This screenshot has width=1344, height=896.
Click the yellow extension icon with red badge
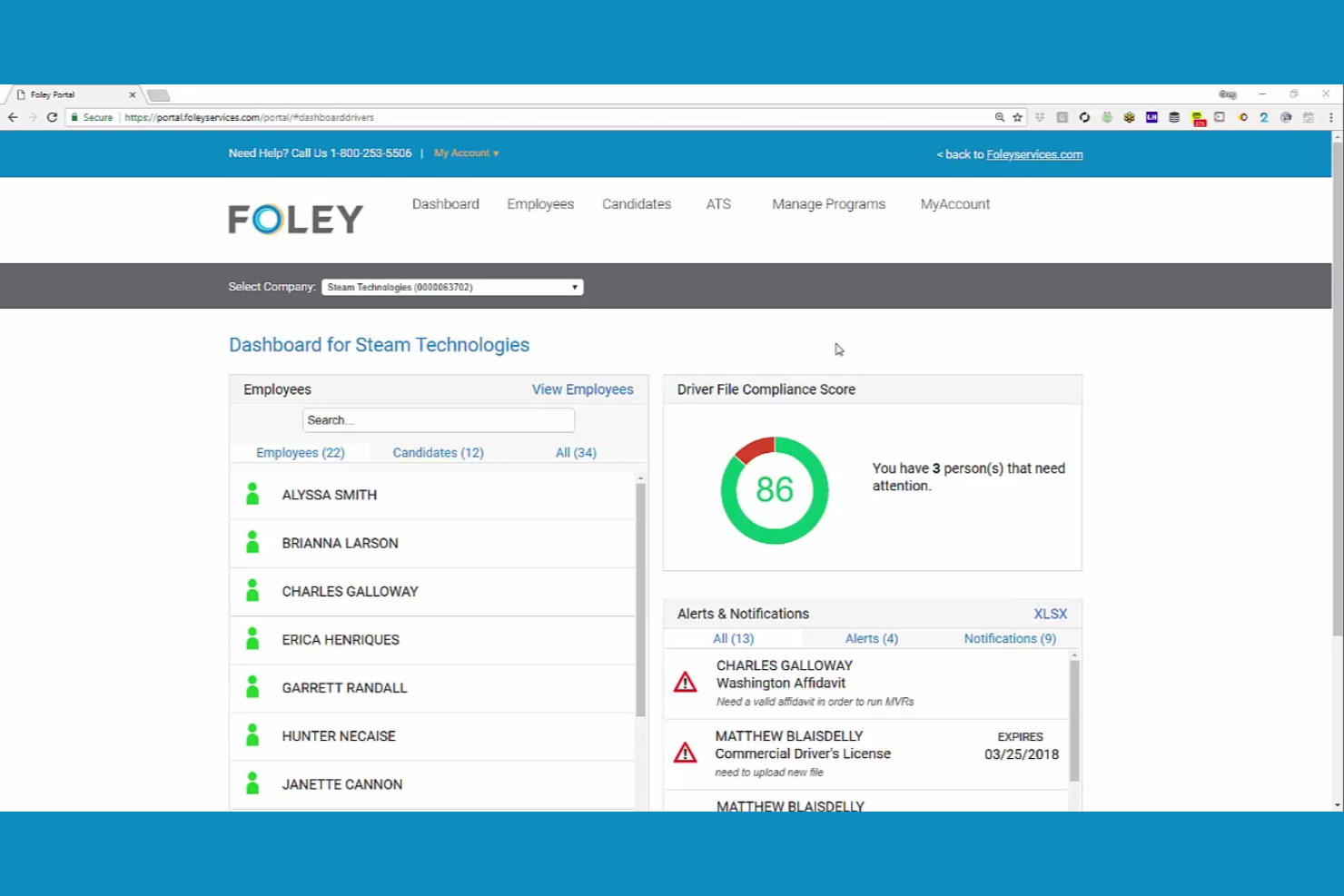[1198, 118]
